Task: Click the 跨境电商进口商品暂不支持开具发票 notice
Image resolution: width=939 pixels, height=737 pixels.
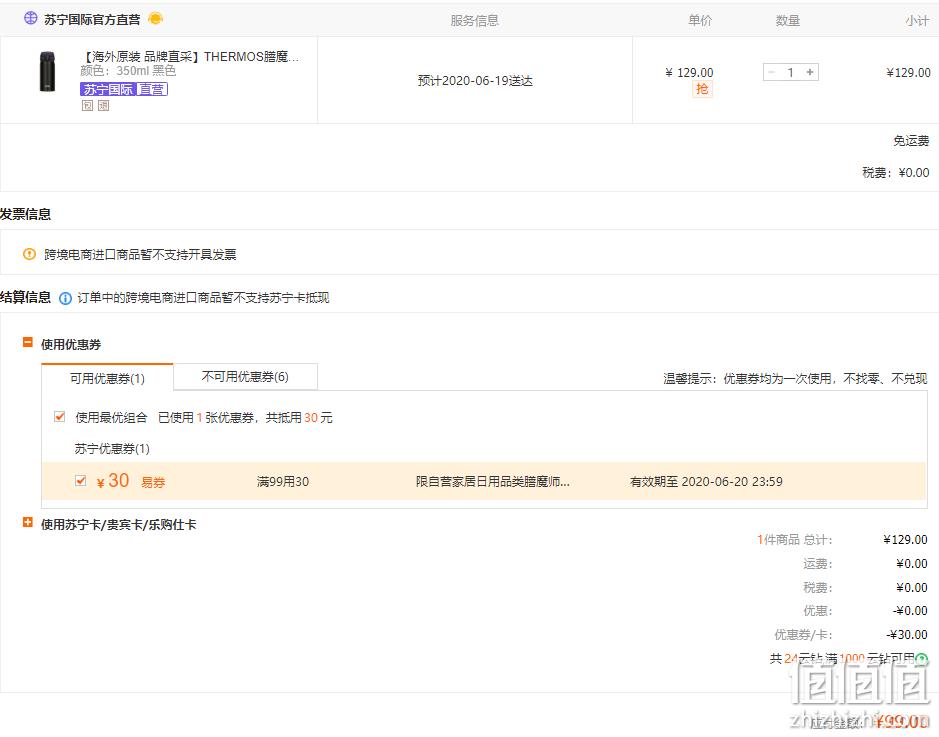Action: 140,254
